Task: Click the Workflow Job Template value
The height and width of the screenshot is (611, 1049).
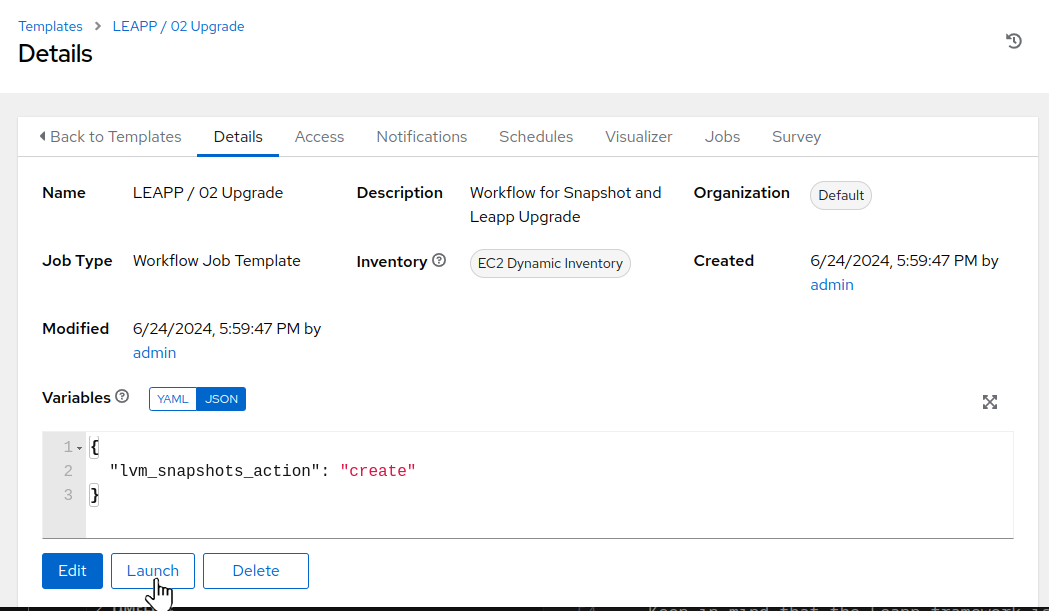Action: tap(217, 260)
